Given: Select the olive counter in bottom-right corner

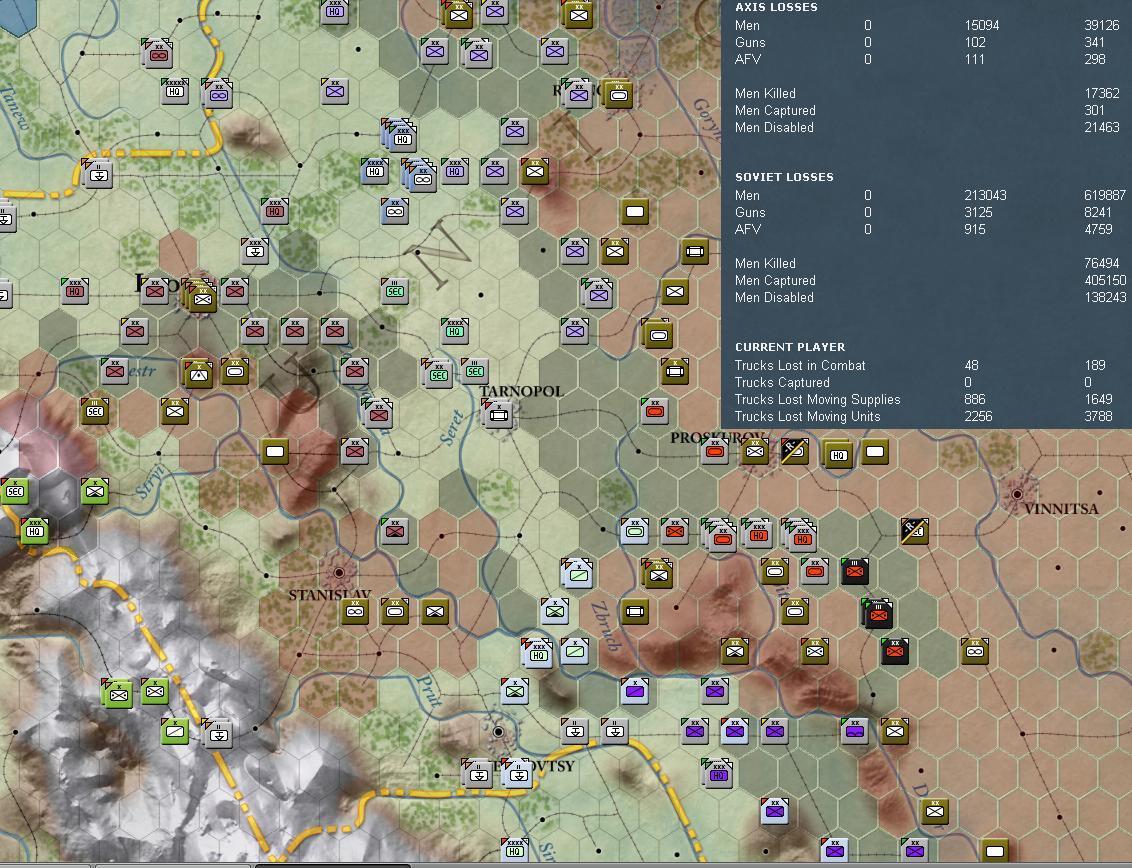Looking at the screenshot, I should click(x=994, y=851).
